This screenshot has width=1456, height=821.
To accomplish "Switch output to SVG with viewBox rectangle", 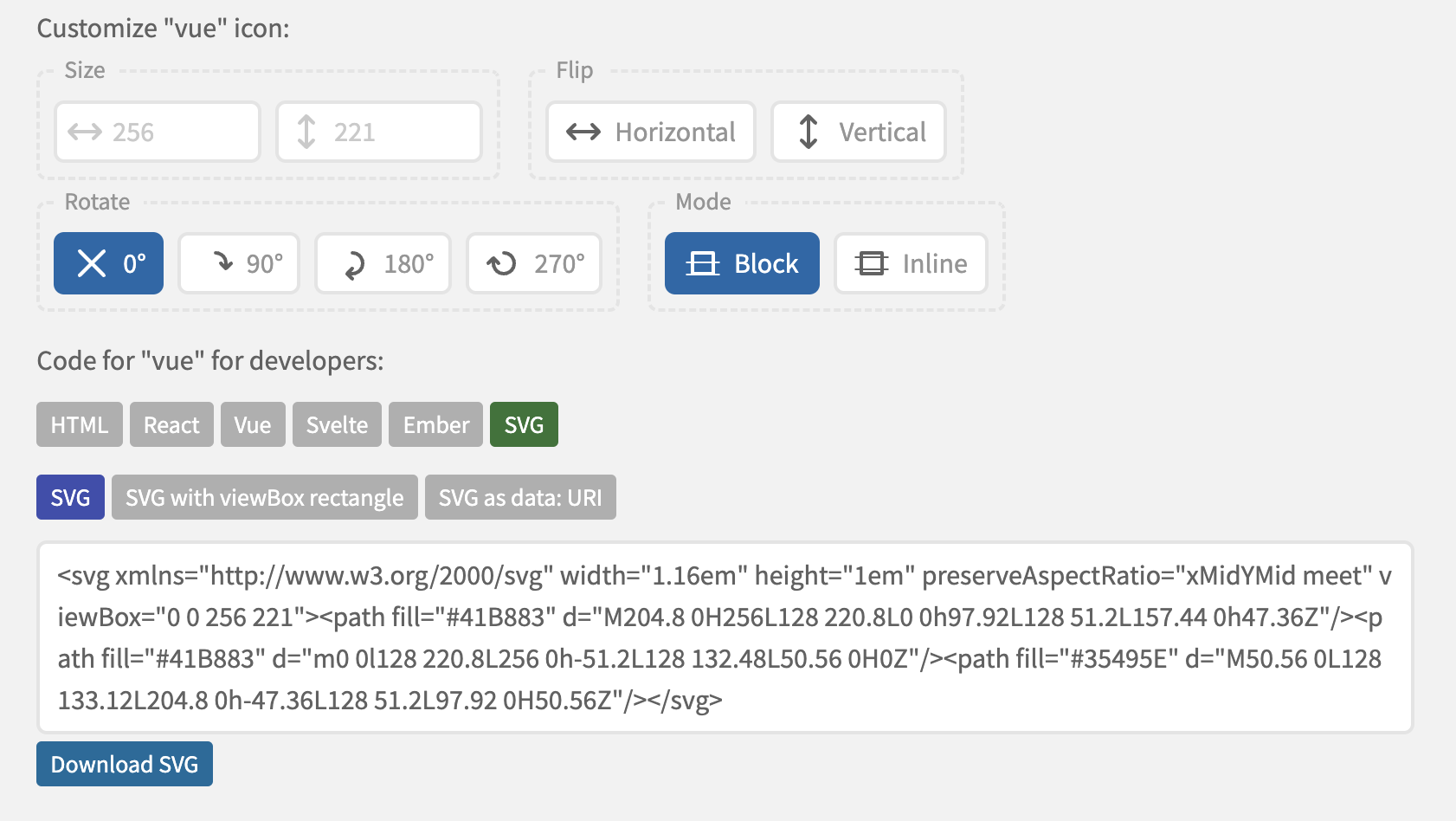I will point(264,497).
